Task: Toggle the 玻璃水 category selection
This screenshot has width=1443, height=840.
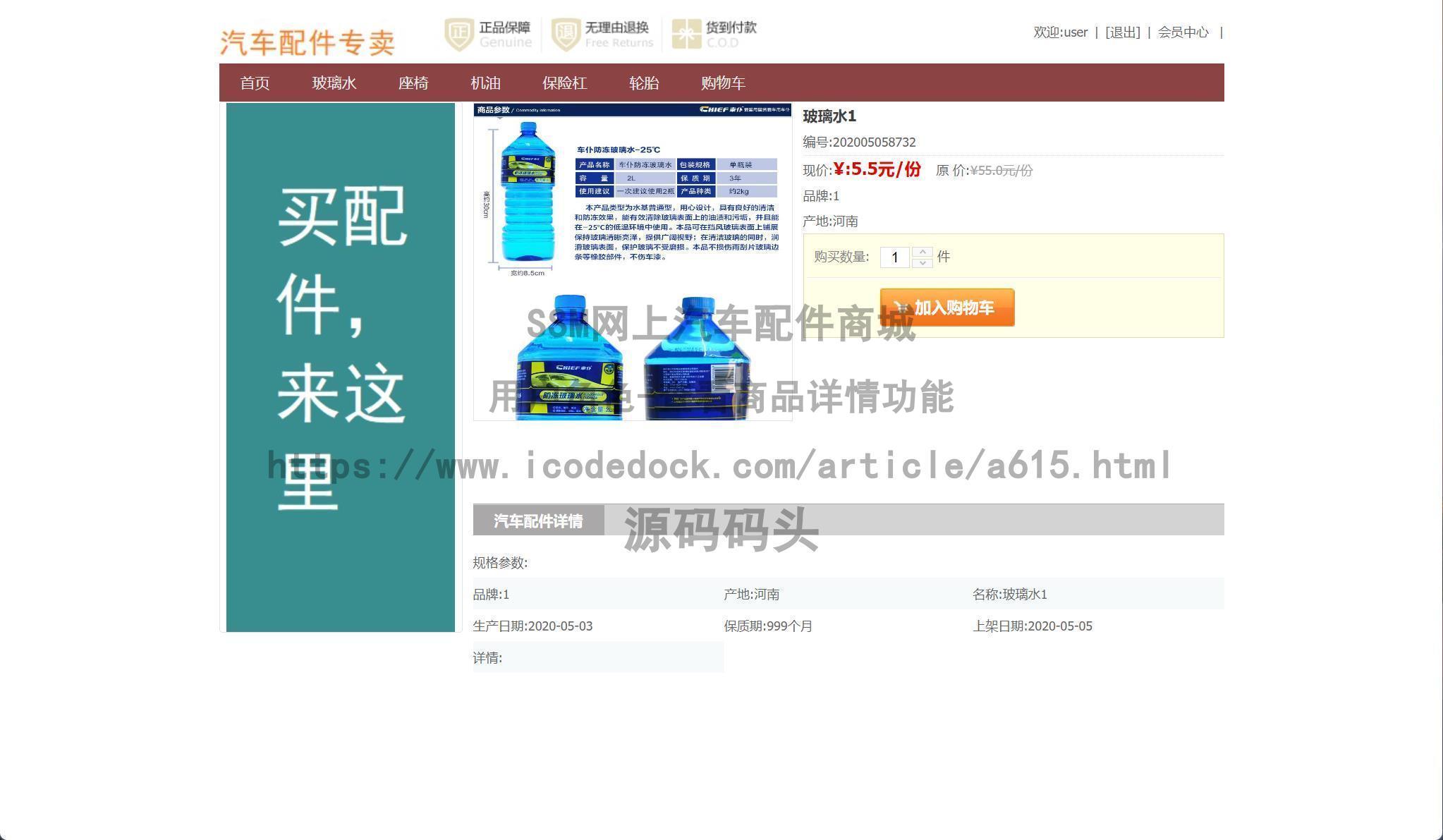Action: click(x=334, y=83)
